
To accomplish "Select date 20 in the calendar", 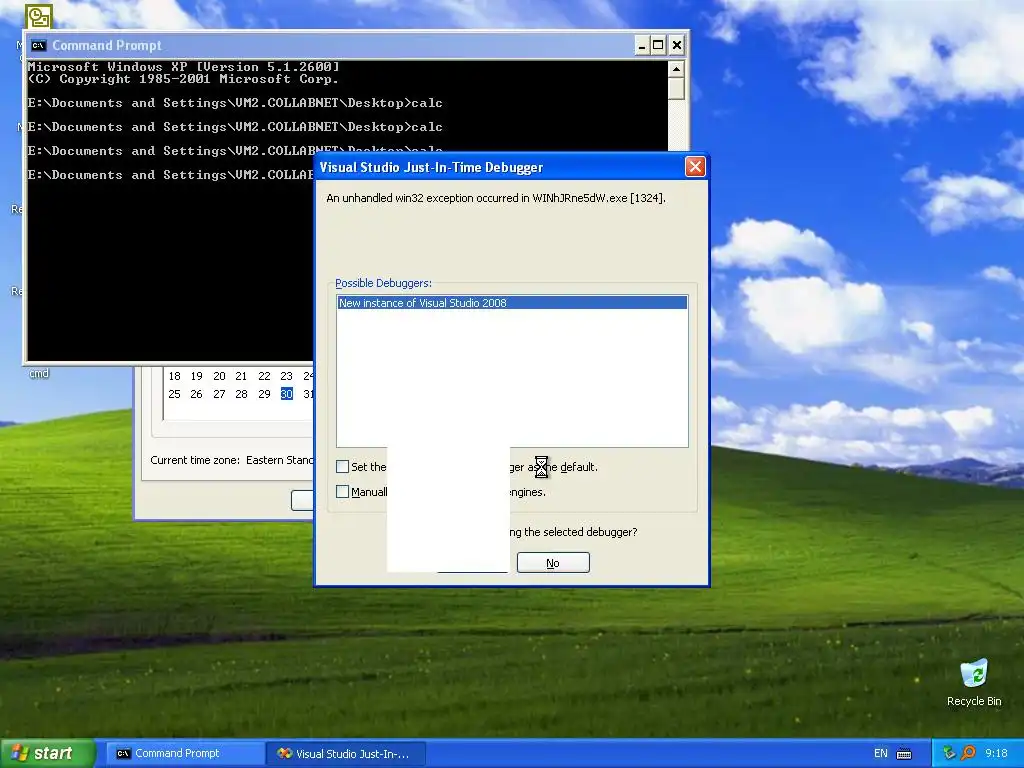I will click(219, 376).
